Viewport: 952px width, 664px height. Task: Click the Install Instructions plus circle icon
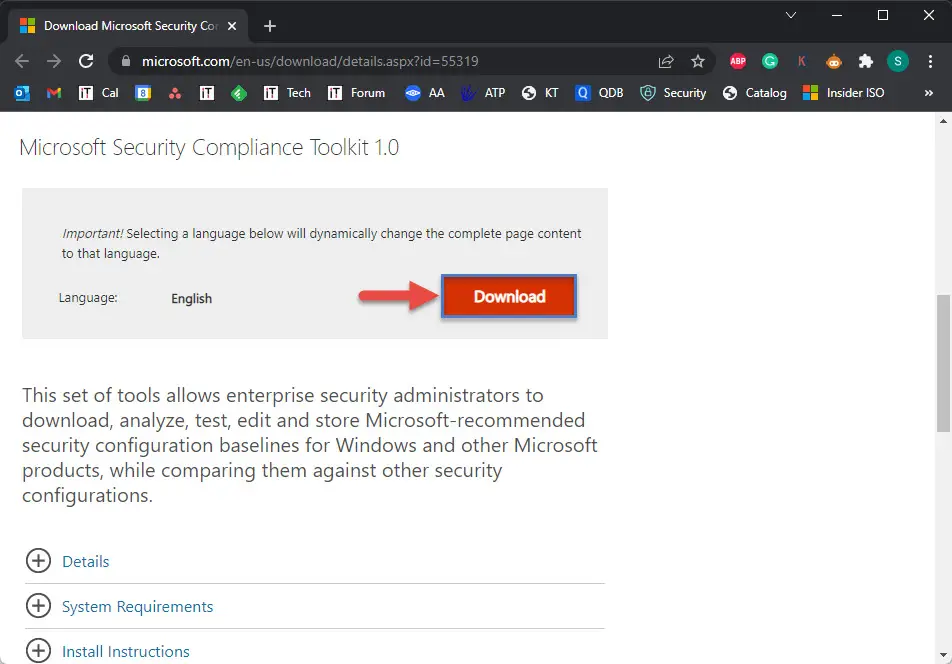[38, 651]
